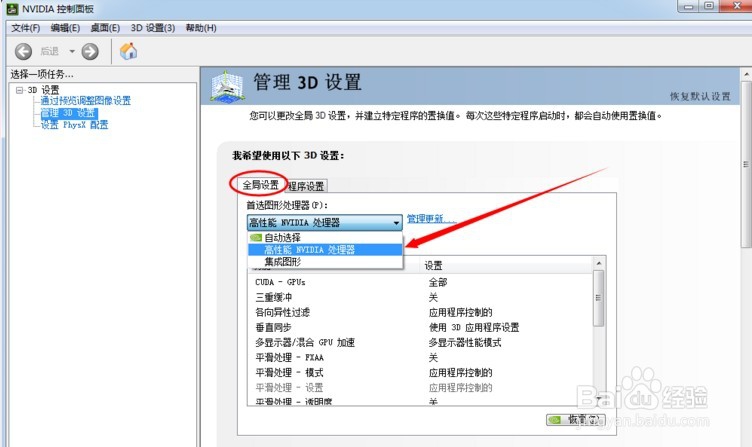Image resolution: width=752 pixels, height=447 pixels.
Task: Open the preferred graphics processor combo box
Action: 325,223
